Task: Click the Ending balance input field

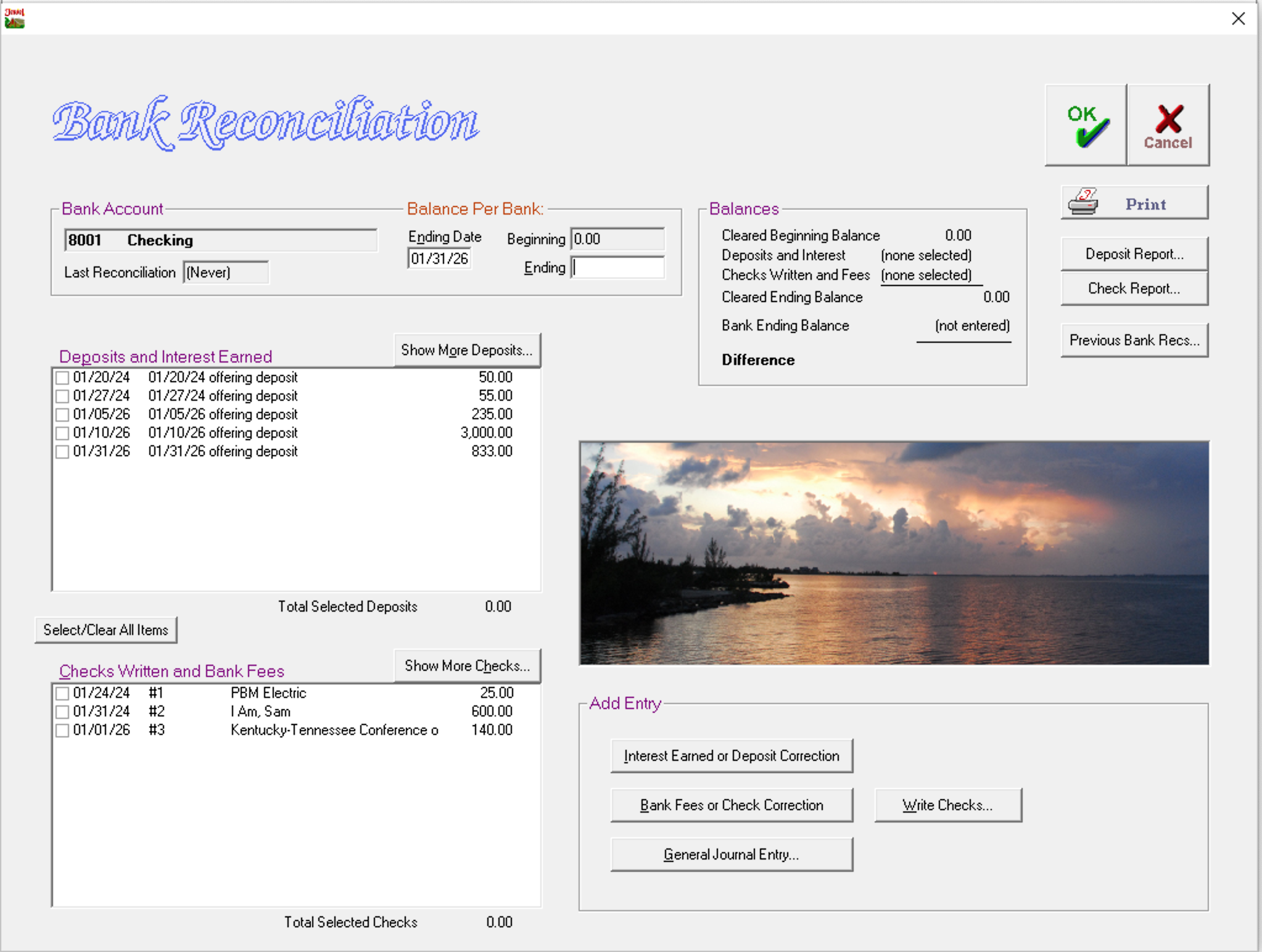Action: tap(618, 268)
